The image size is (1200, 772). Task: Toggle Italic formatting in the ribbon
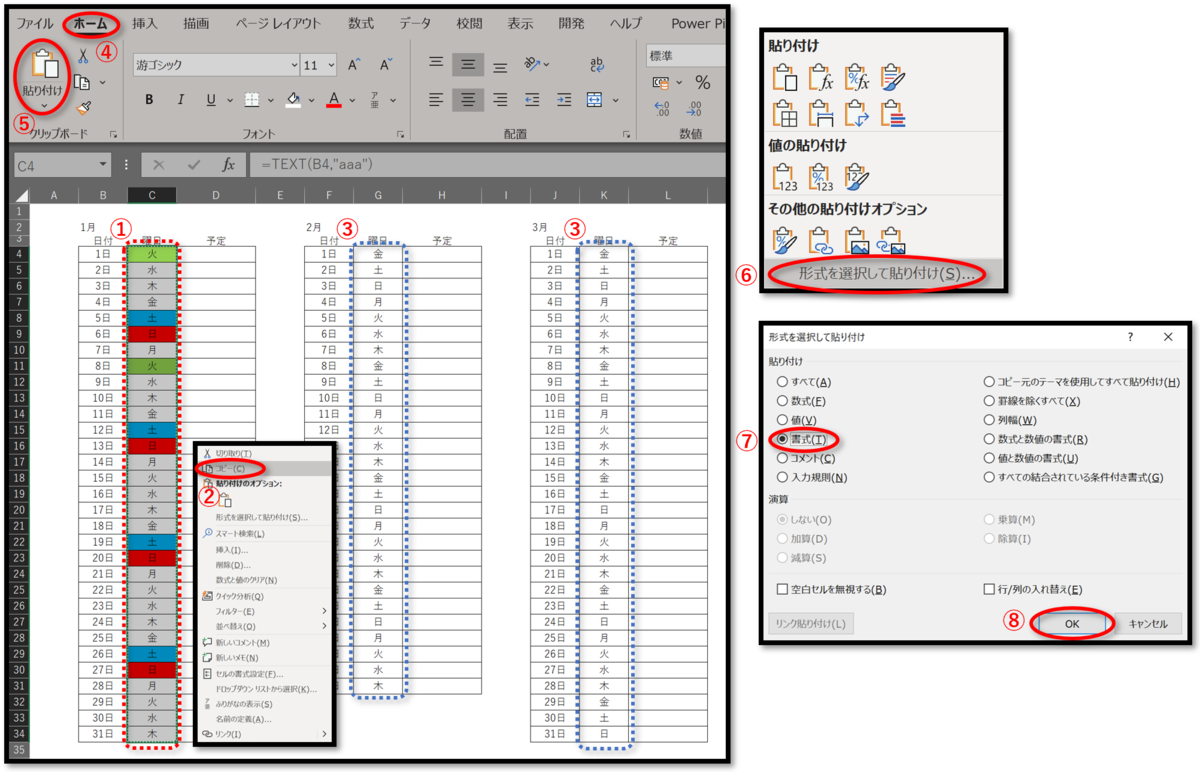[180, 99]
